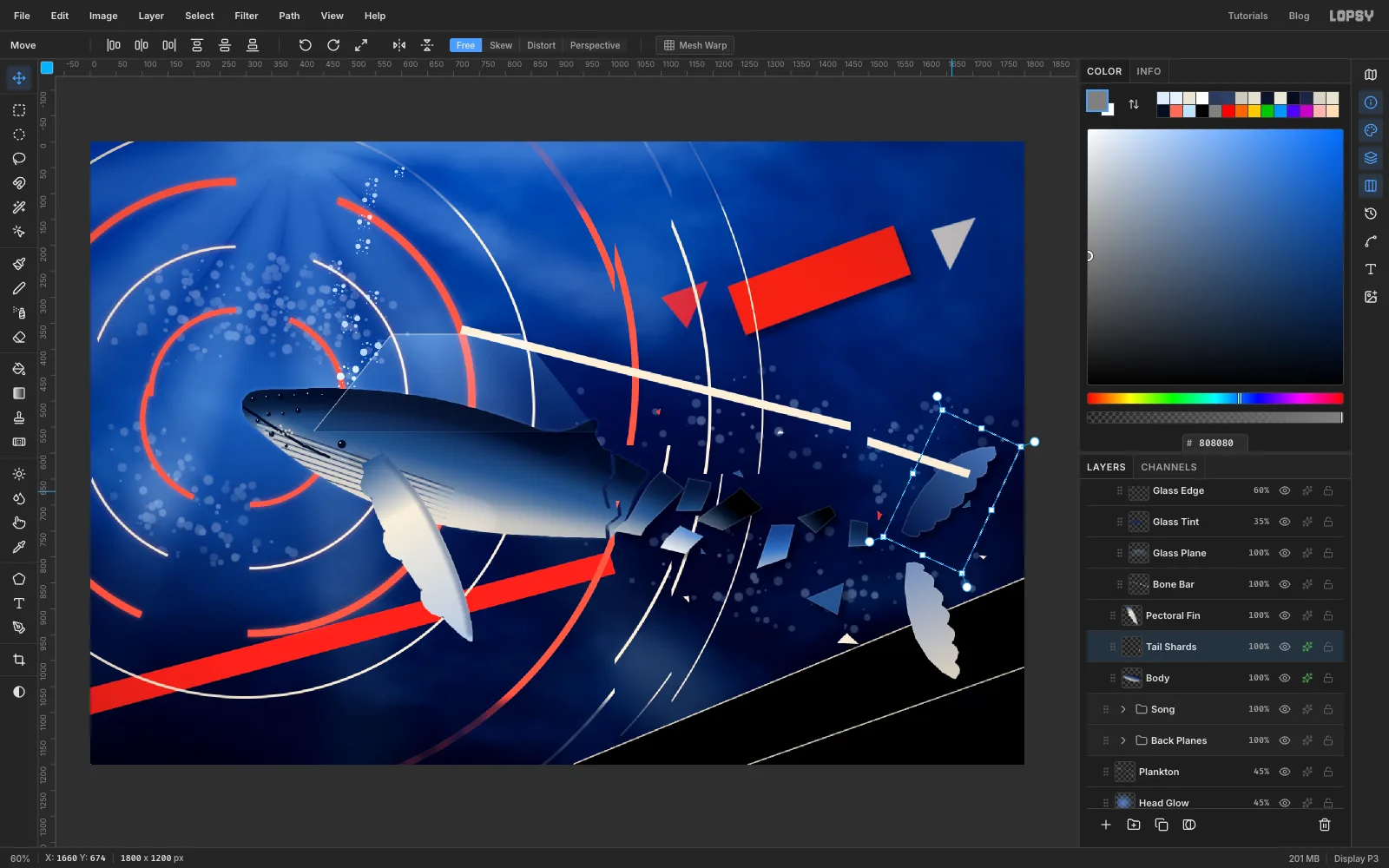Toggle visibility of Pectoral Fin layer
The width and height of the screenshot is (1389, 868).
[x=1285, y=615]
